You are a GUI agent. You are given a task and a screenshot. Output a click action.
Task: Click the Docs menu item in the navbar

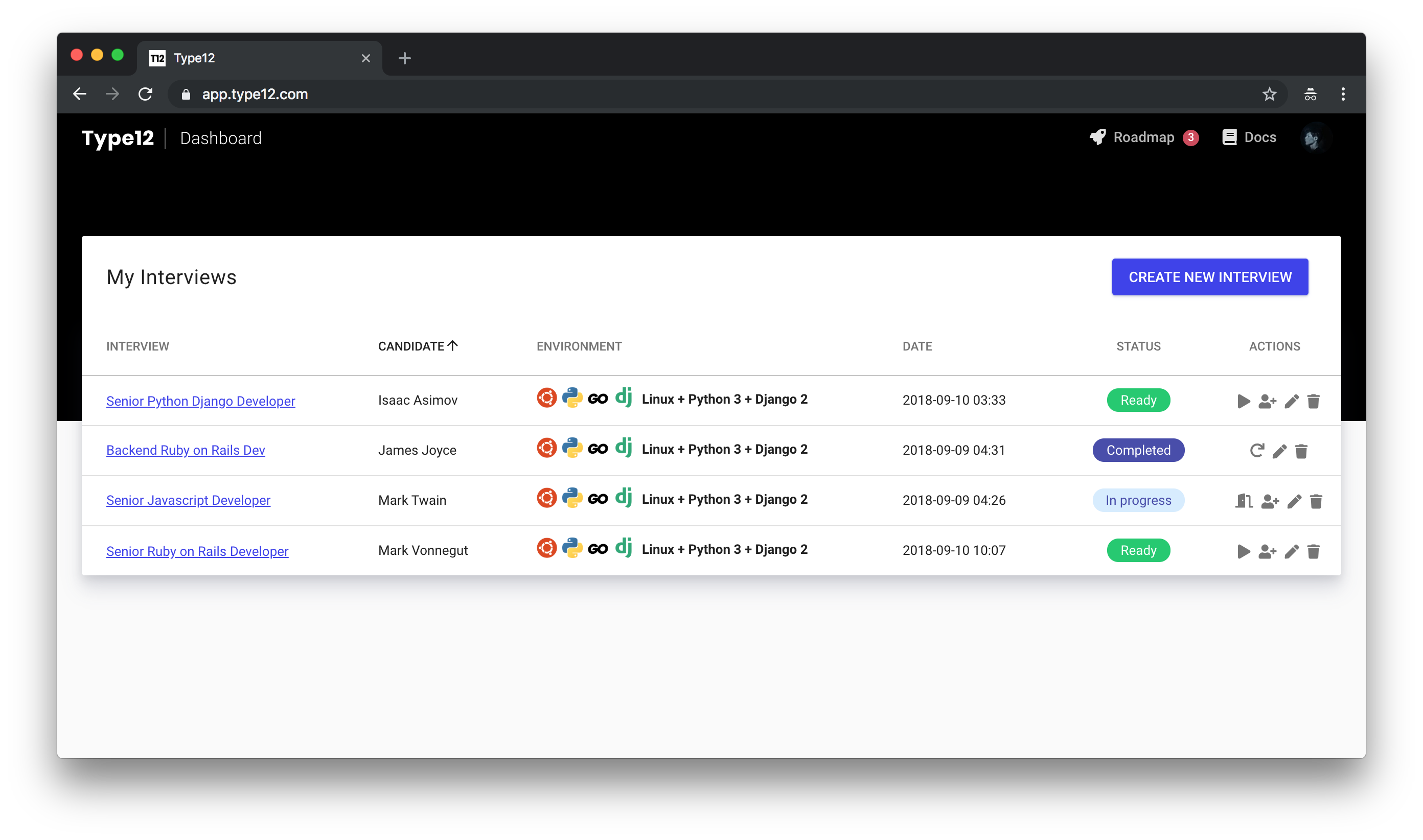click(1250, 138)
